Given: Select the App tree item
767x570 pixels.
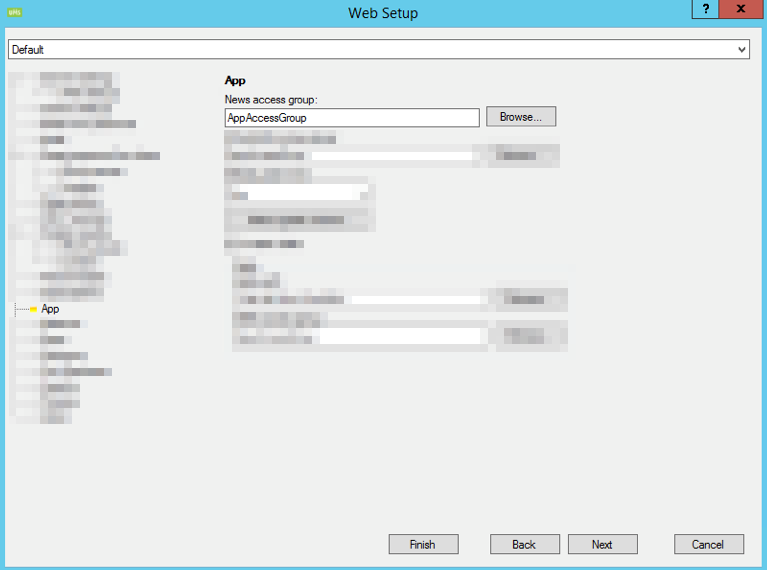Looking at the screenshot, I should point(50,309).
